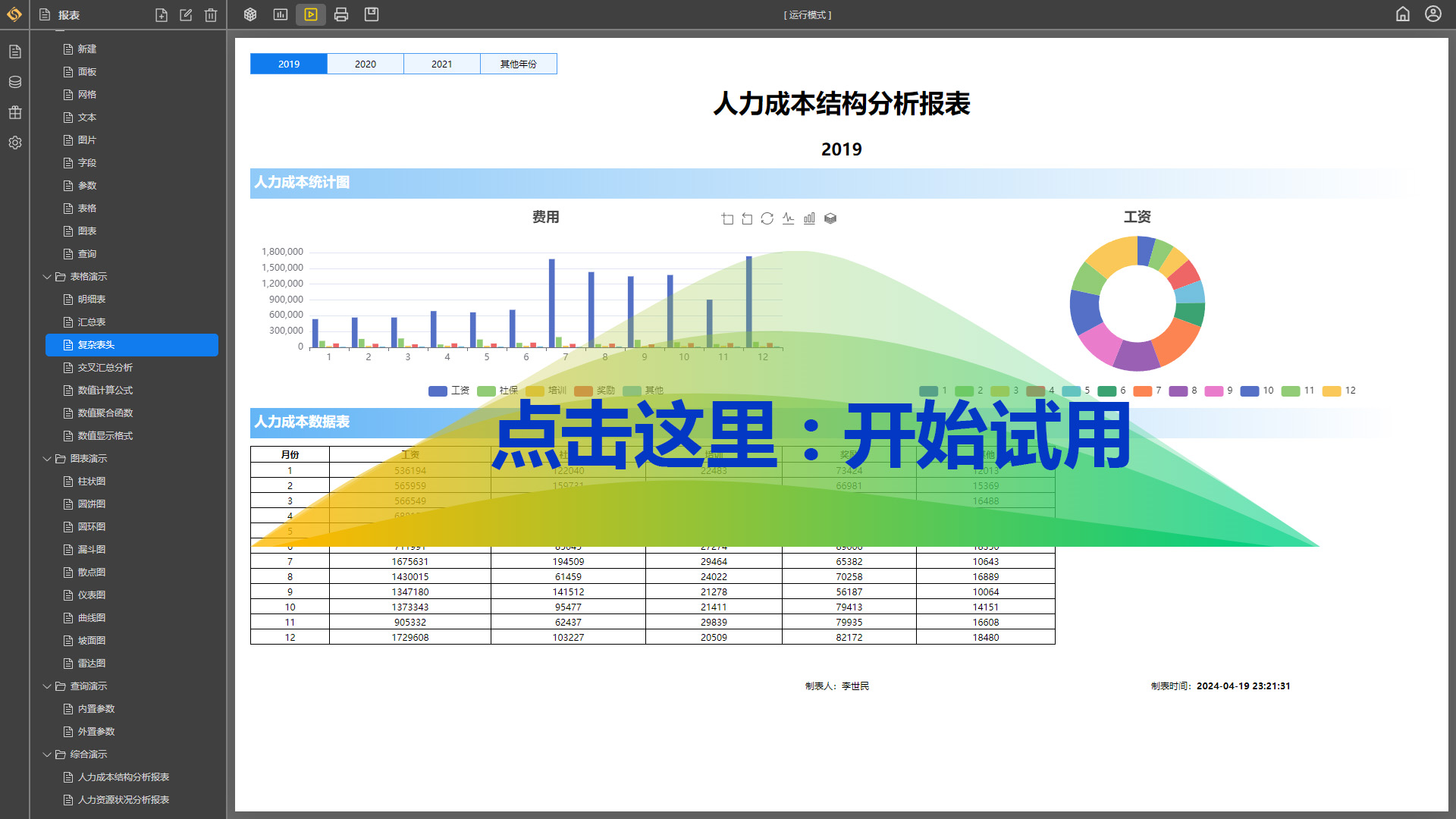This screenshot has height=819, width=1456.
Task: Switch the 费用 chart to bar view
Action: pyautogui.click(x=809, y=218)
